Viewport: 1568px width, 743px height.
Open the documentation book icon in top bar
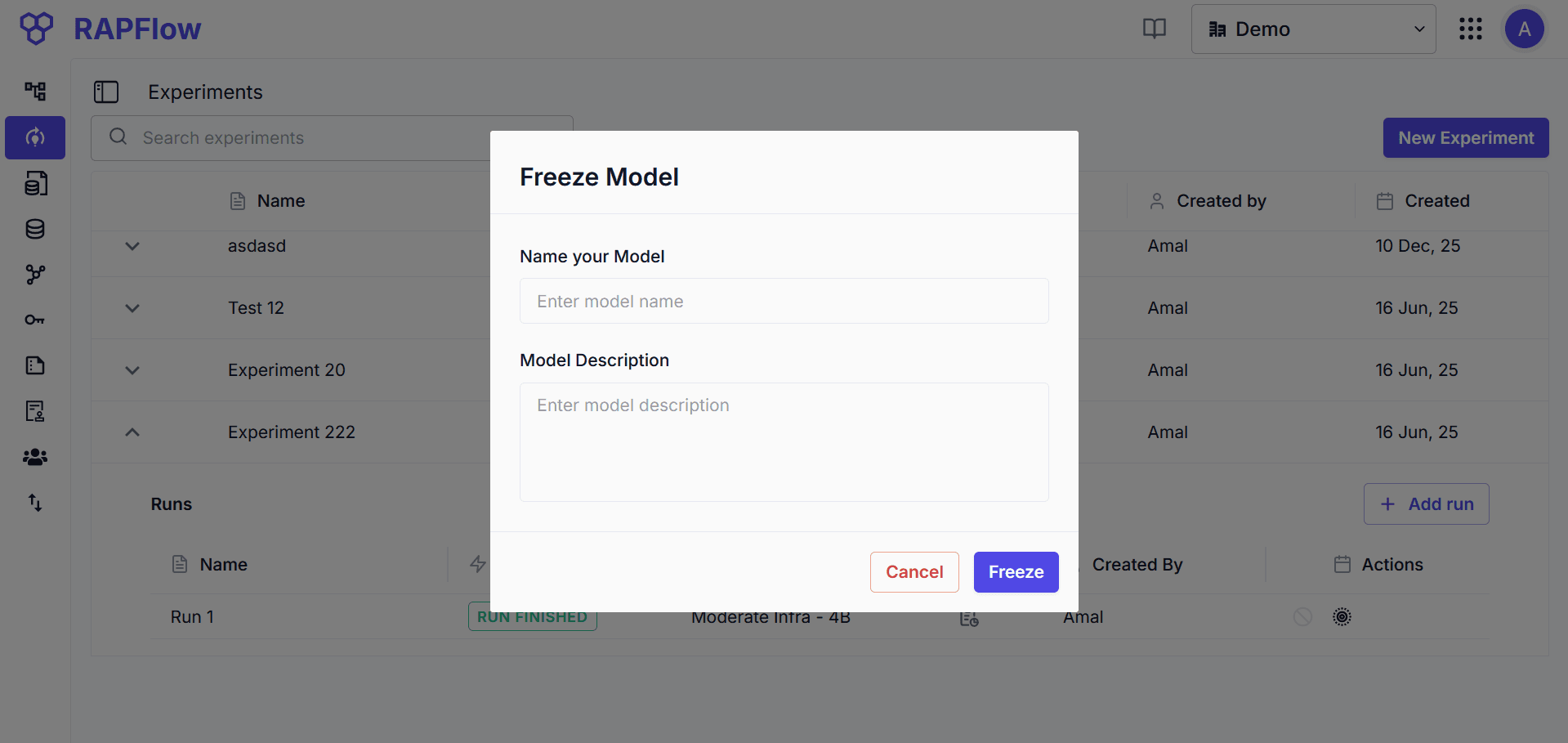coord(1154,28)
